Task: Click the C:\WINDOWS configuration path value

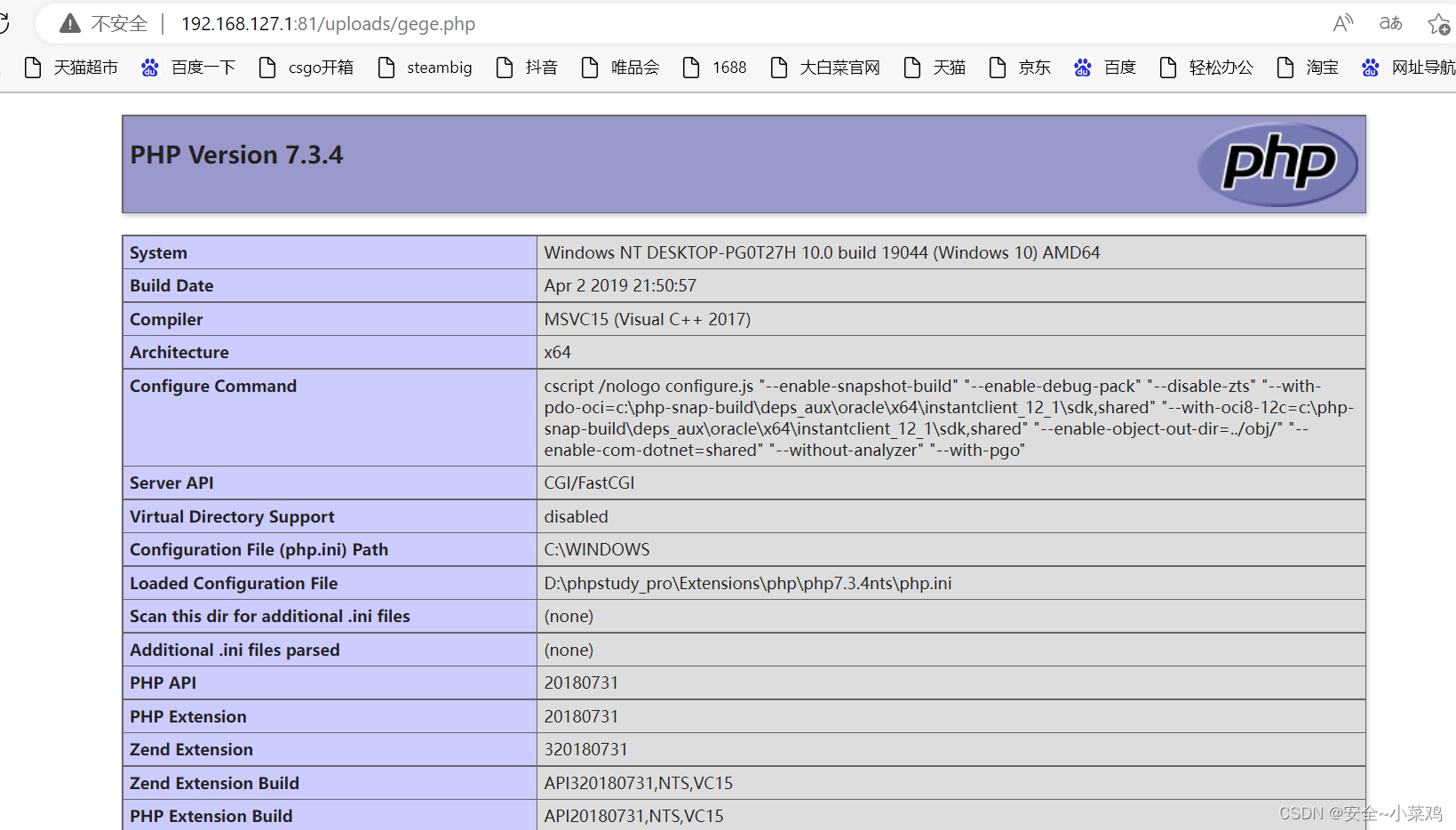Action: click(597, 550)
